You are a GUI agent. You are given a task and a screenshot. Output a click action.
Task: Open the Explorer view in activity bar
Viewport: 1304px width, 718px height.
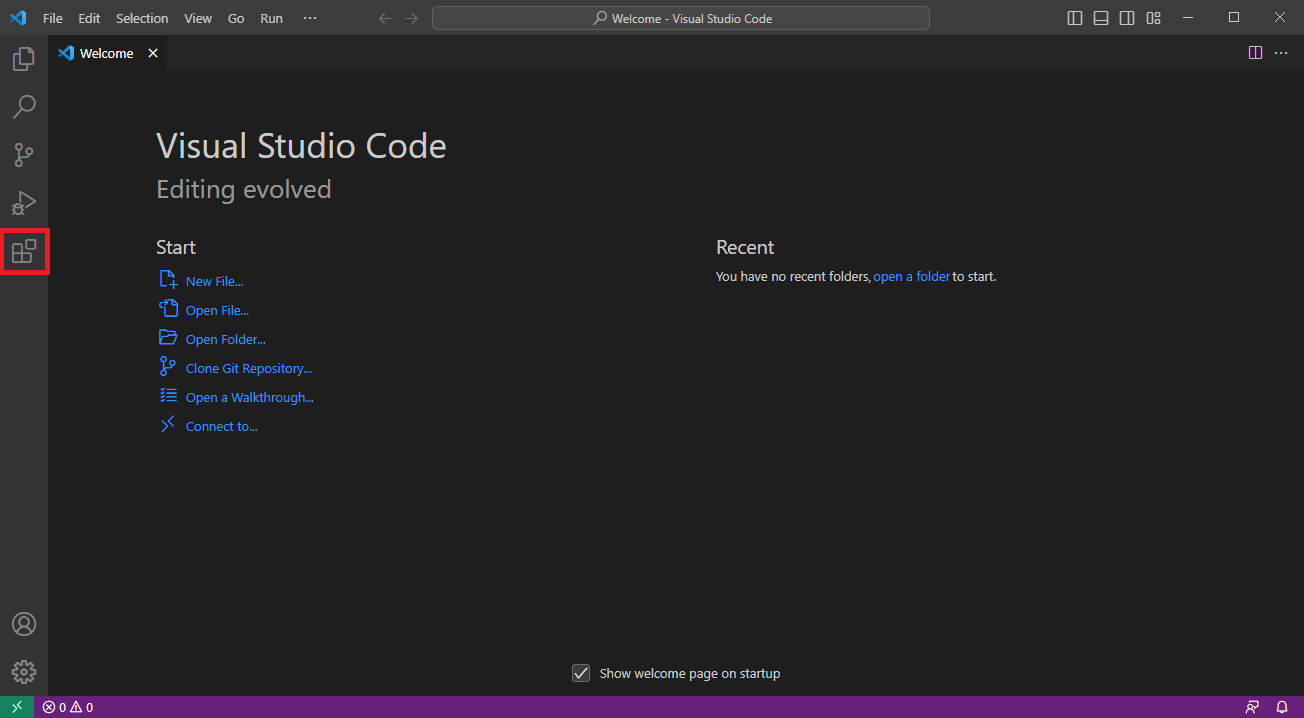point(24,59)
